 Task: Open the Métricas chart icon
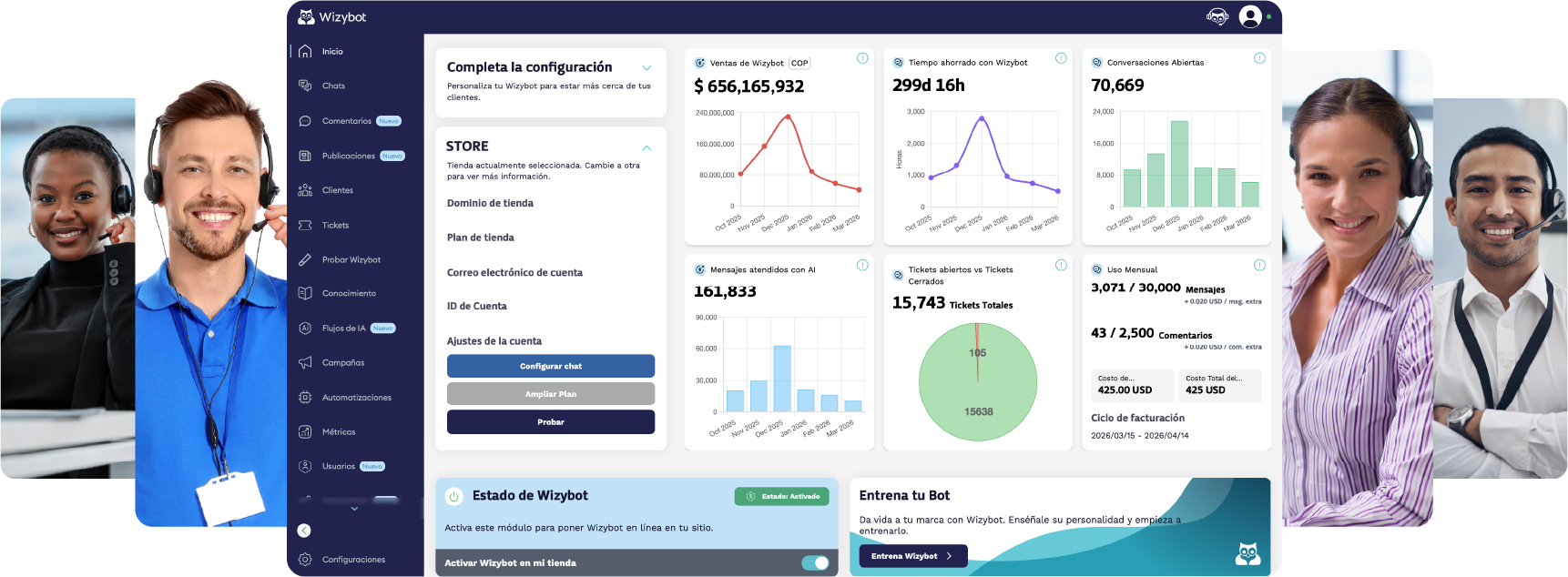(x=305, y=431)
